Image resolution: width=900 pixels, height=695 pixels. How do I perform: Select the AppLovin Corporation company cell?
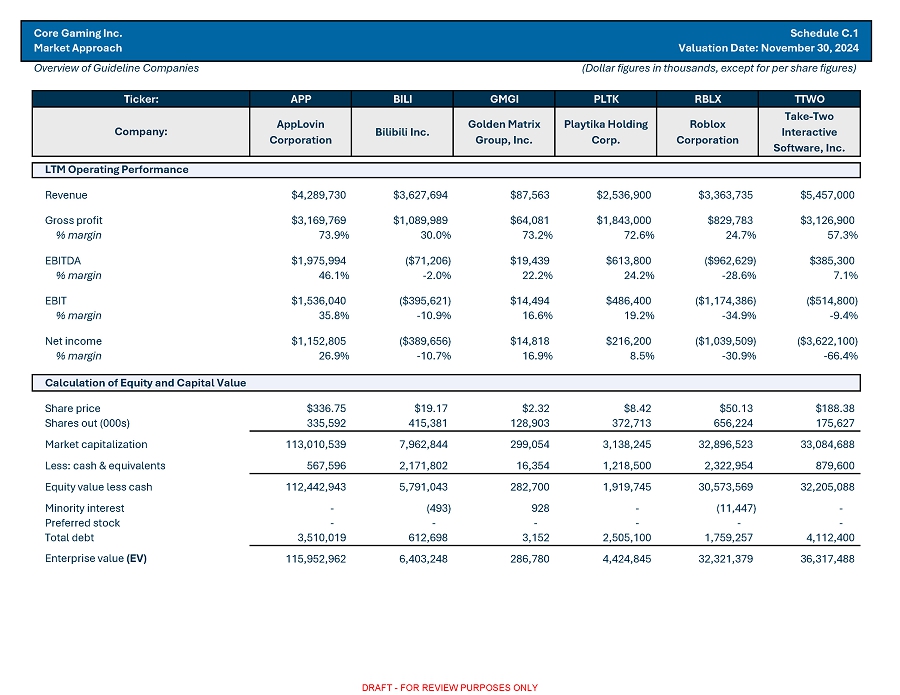[300, 132]
